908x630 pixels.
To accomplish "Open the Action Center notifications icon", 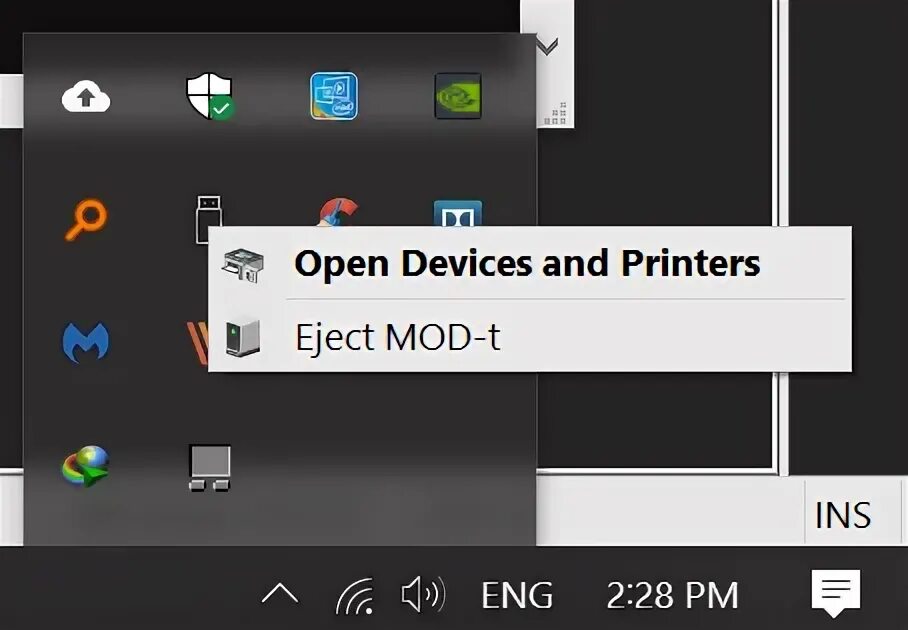I will click(x=836, y=593).
